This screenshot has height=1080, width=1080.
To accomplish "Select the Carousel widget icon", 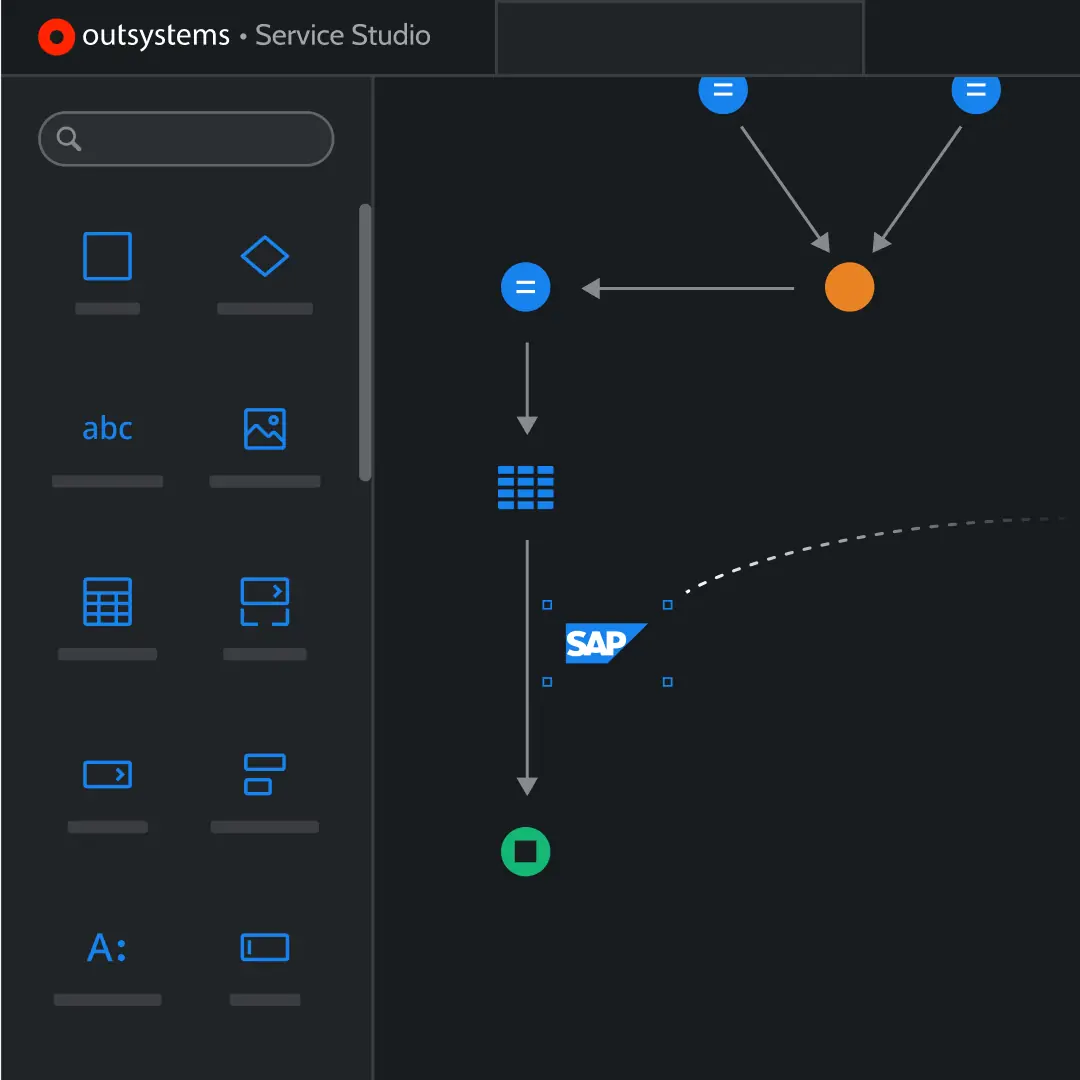I will click(264, 600).
